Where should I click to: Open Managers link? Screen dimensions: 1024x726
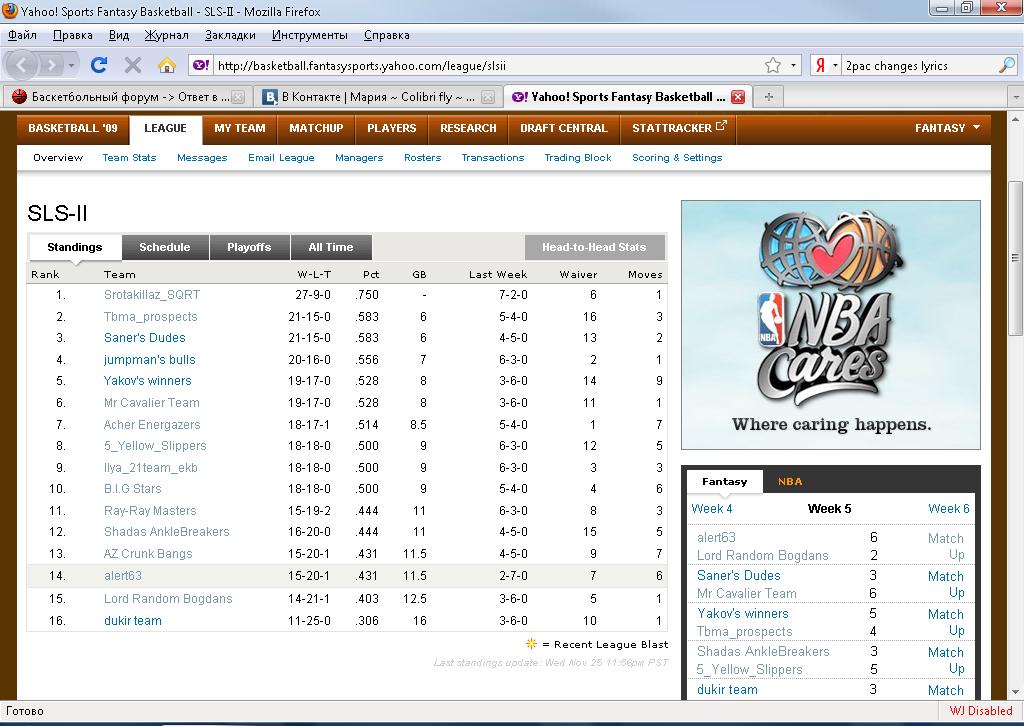click(x=359, y=157)
